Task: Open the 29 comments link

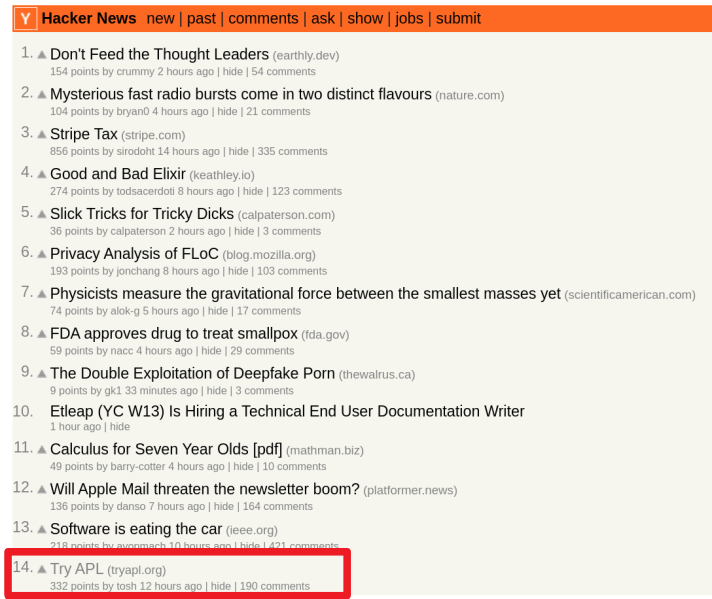Action: tap(262, 351)
